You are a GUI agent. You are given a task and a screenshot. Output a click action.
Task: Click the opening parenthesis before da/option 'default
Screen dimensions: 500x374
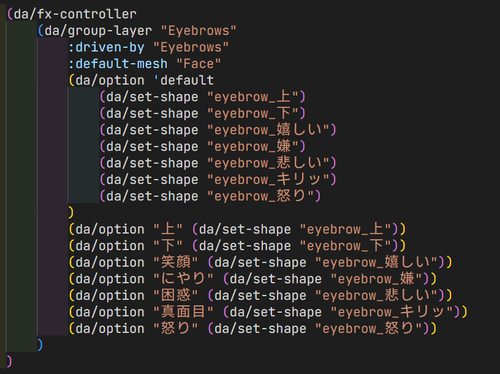point(71,80)
